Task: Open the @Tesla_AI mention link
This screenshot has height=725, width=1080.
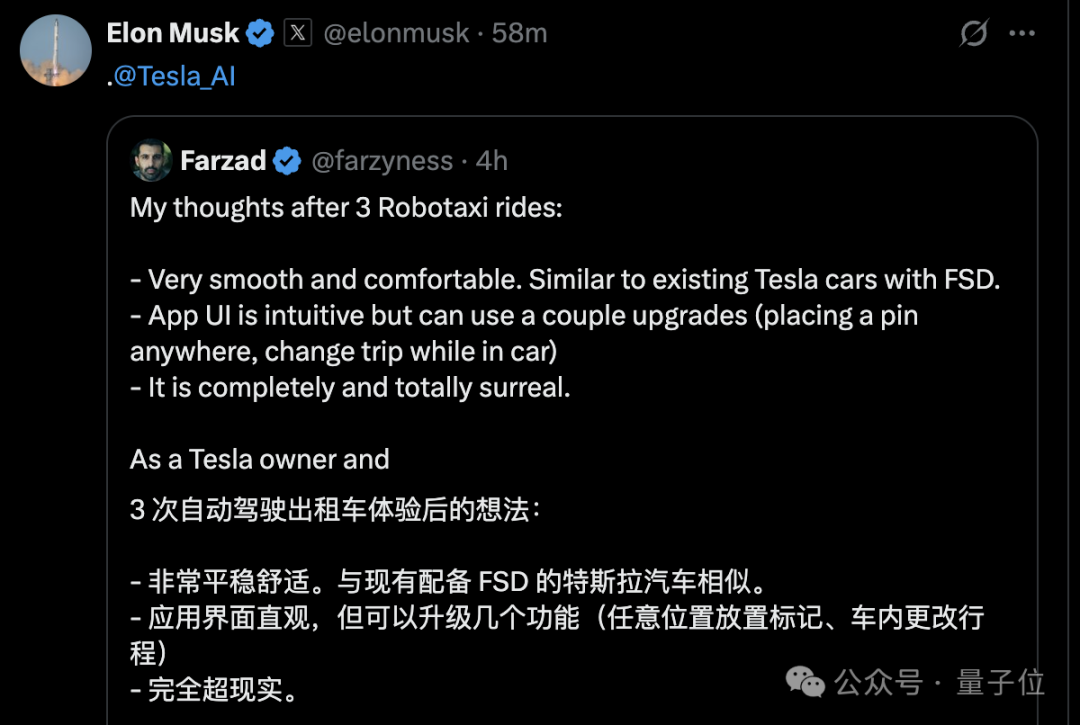Action: point(174,77)
